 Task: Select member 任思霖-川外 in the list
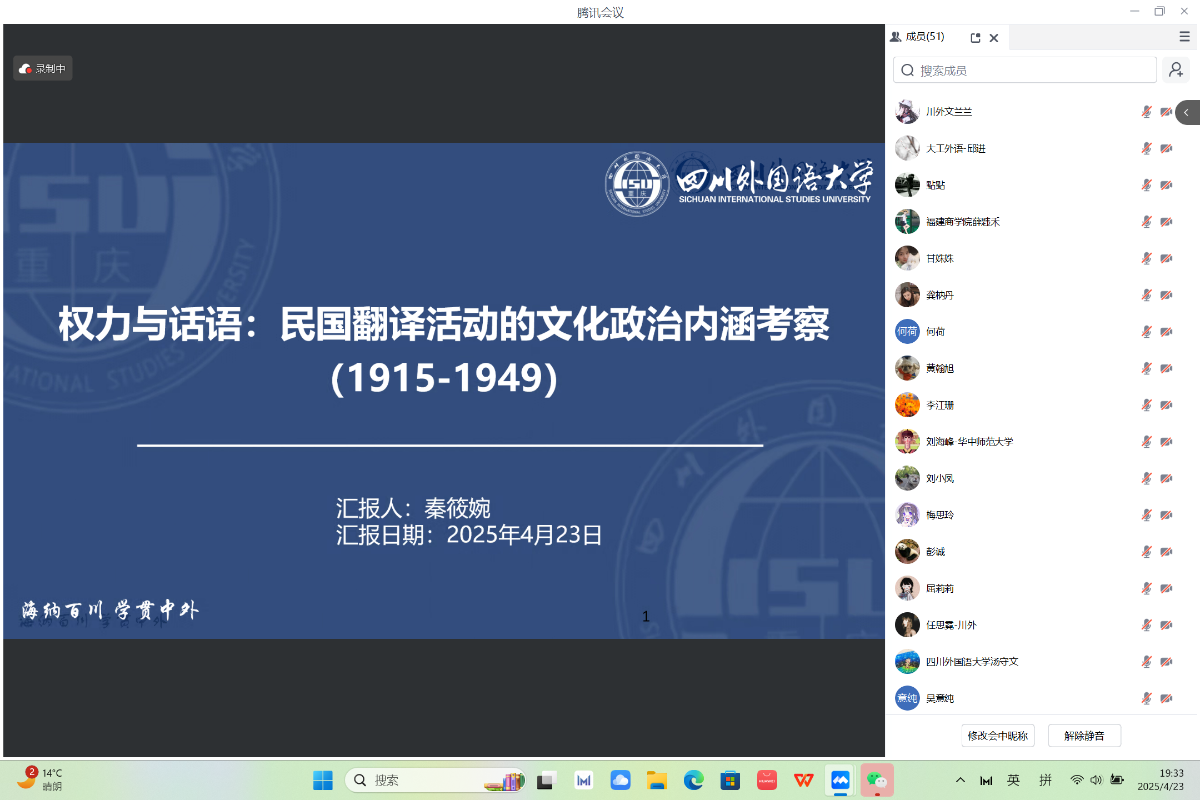click(950, 625)
